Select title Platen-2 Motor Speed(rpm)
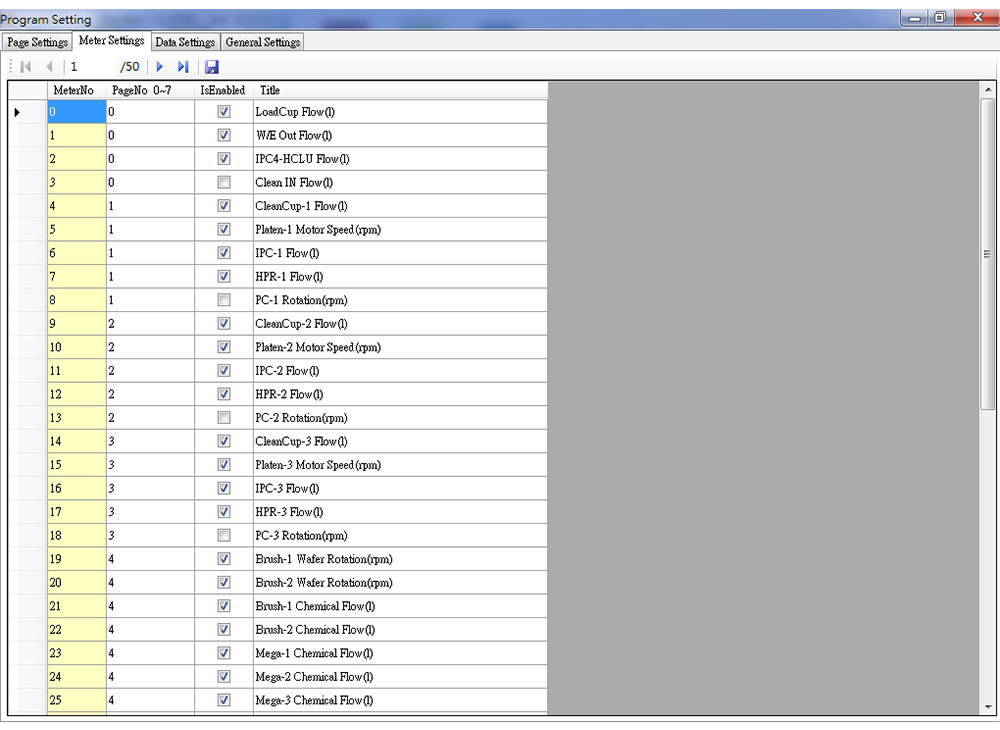Screen dimensions: 1000x730 pos(318,347)
